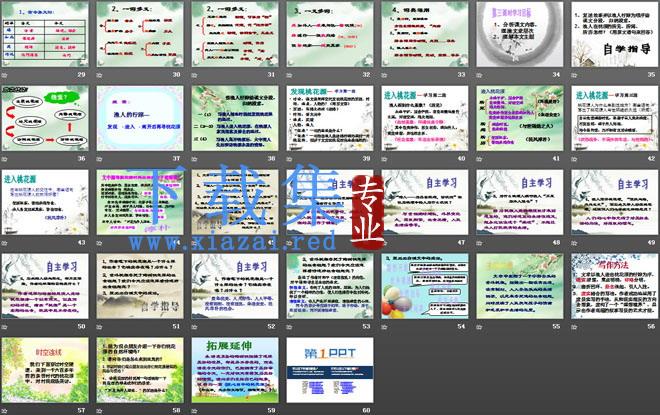Image resolution: width=660 pixels, height=415 pixels.
Task: Click animation star icon under slide 51
Action: pyautogui.click(x=99, y=327)
